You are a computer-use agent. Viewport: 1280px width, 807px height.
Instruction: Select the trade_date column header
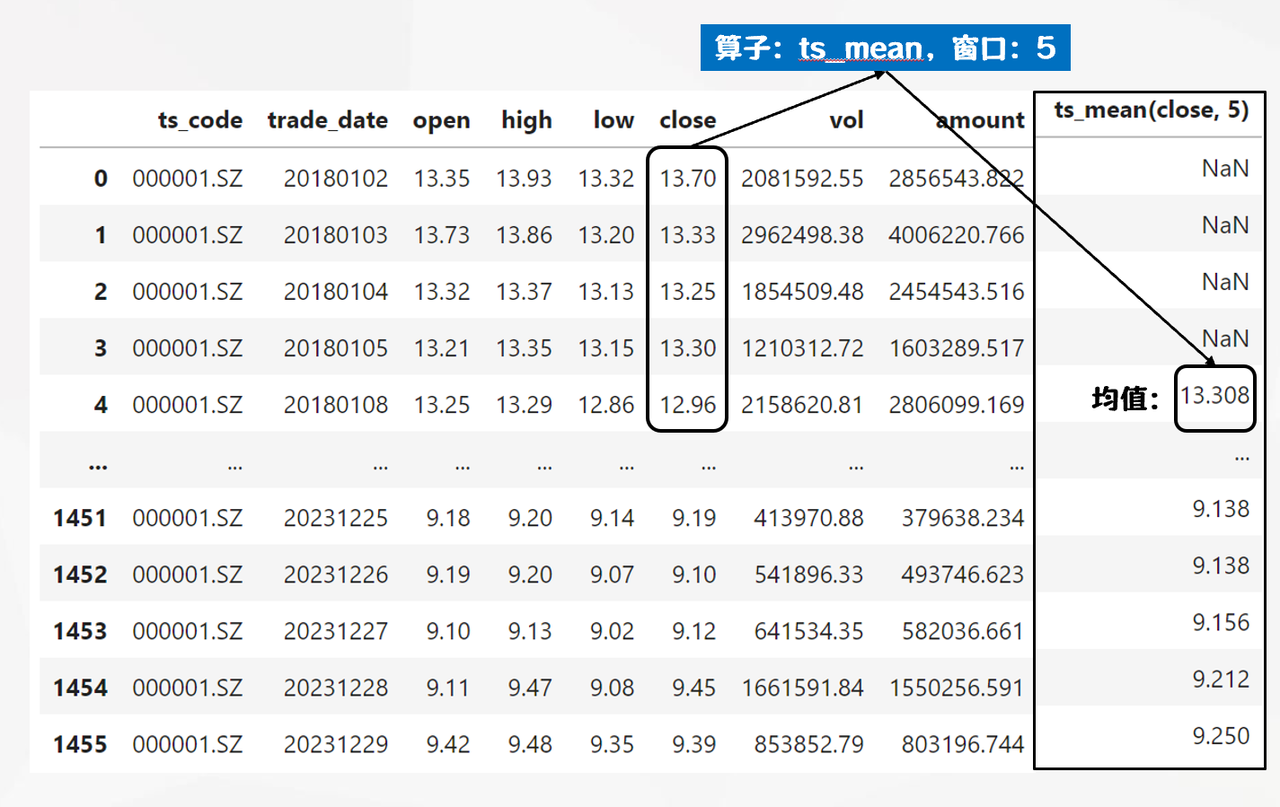click(x=327, y=121)
